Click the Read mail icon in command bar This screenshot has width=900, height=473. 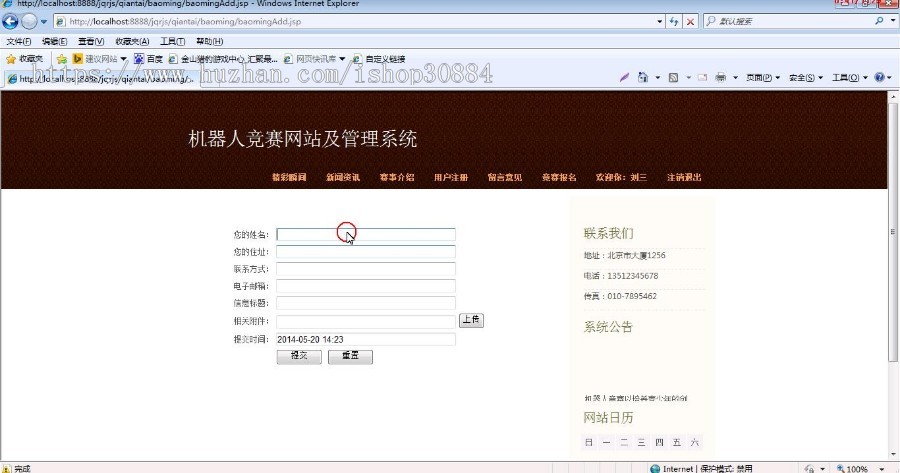pos(702,77)
